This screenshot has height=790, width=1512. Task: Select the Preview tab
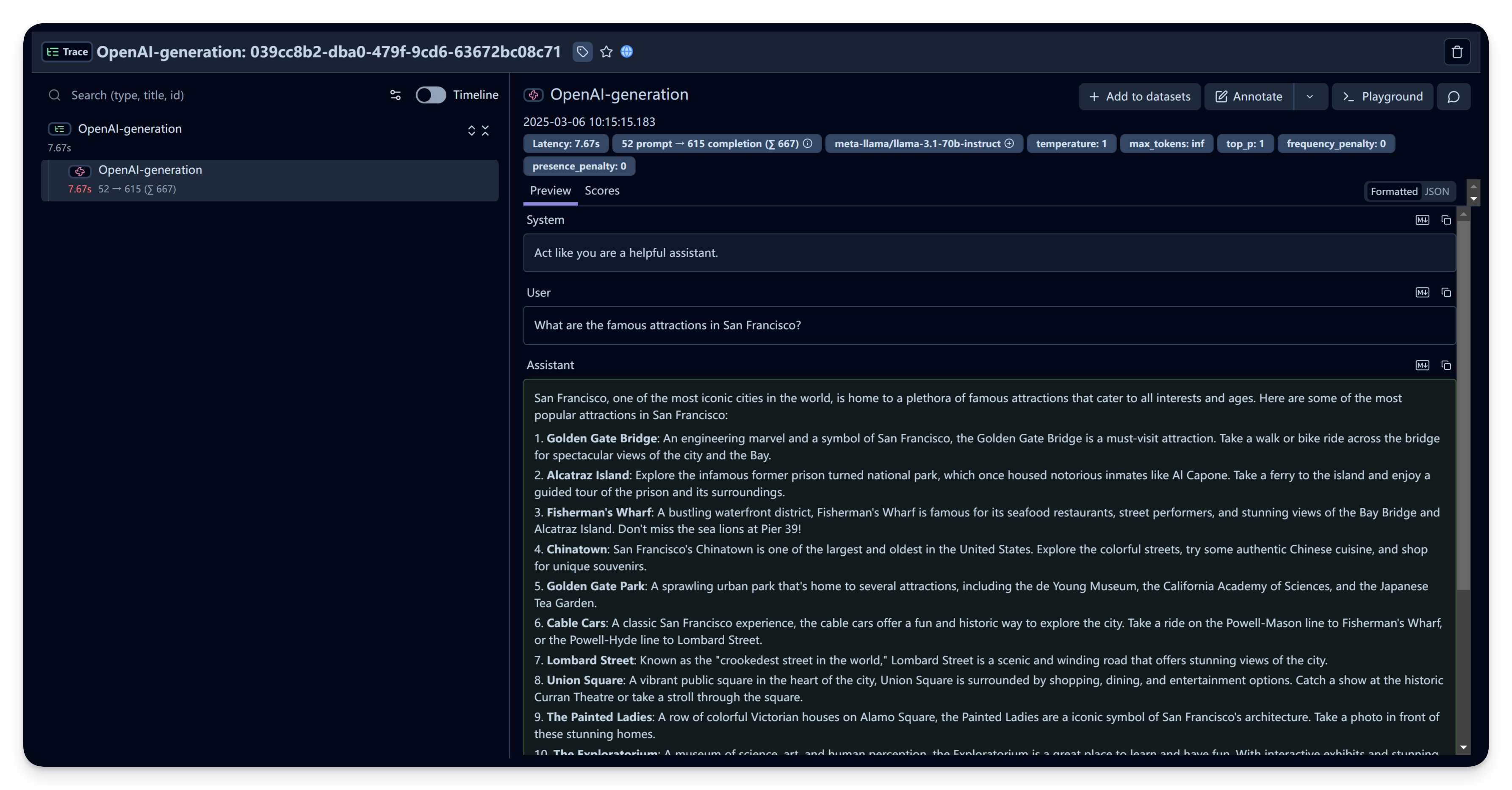click(x=550, y=191)
